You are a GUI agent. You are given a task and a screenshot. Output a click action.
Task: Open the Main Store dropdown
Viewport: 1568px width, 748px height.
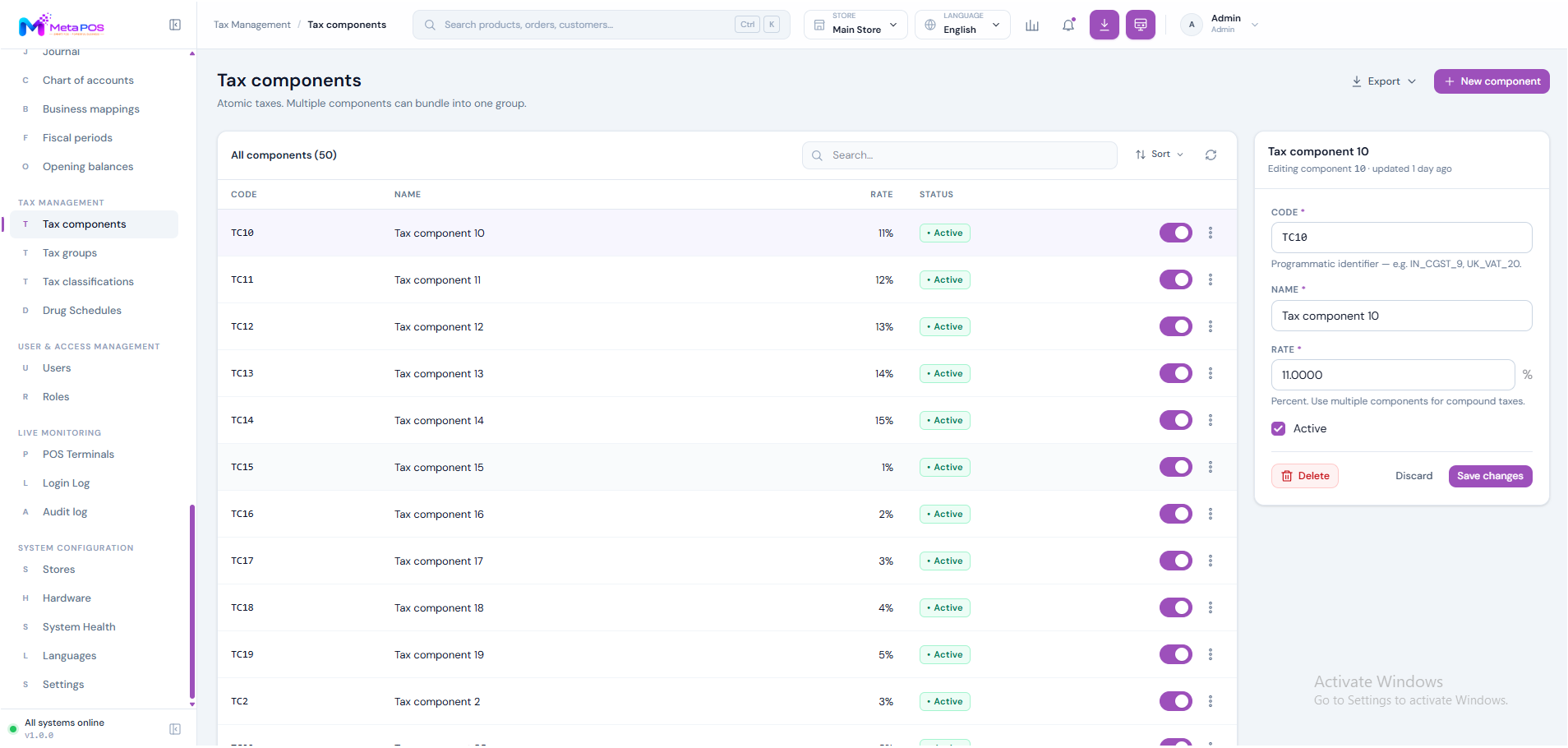(x=855, y=25)
